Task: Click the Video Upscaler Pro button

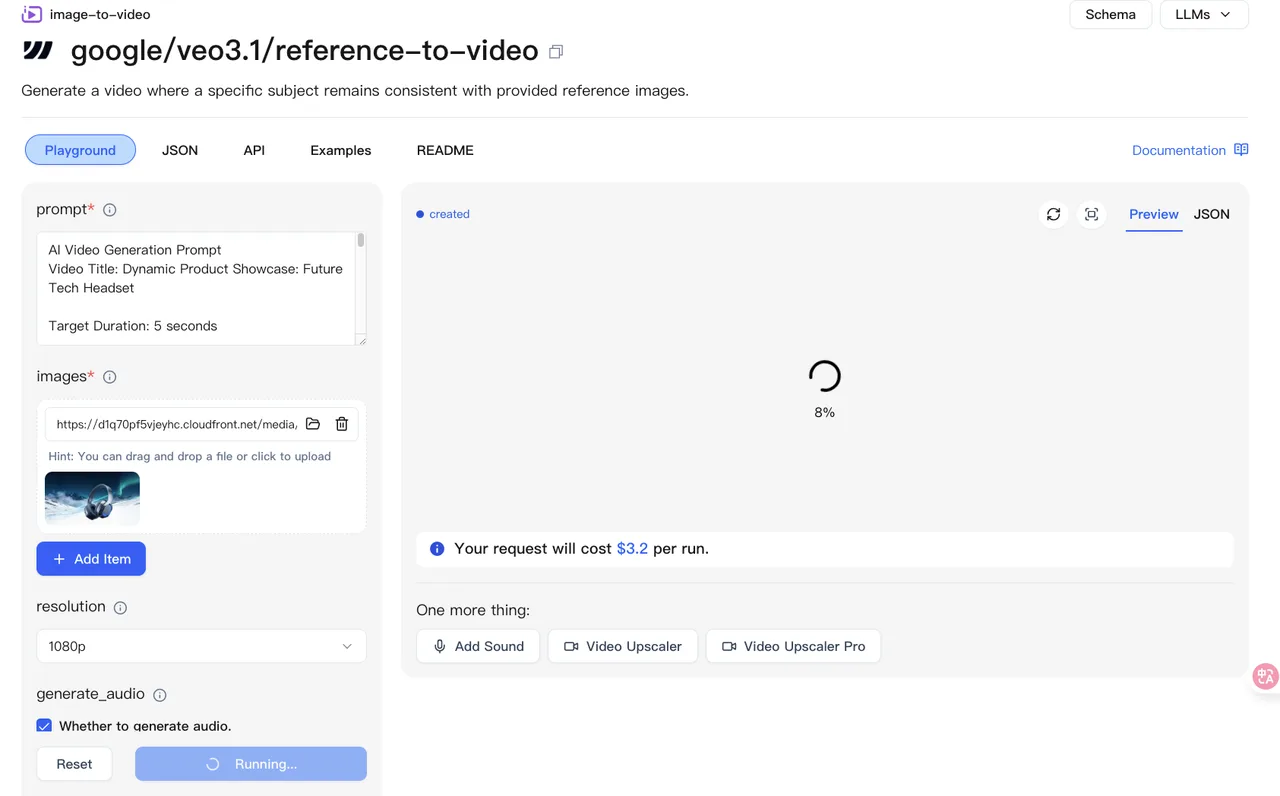Action: (x=794, y=646)
